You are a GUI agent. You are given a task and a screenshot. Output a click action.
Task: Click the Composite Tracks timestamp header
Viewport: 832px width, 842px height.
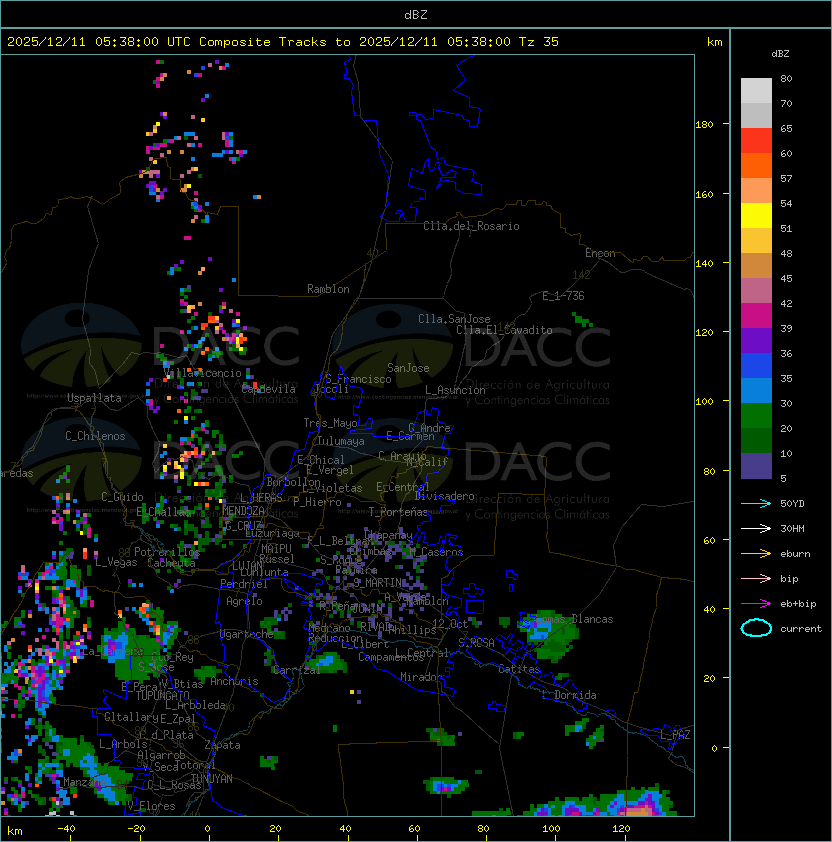283,41
